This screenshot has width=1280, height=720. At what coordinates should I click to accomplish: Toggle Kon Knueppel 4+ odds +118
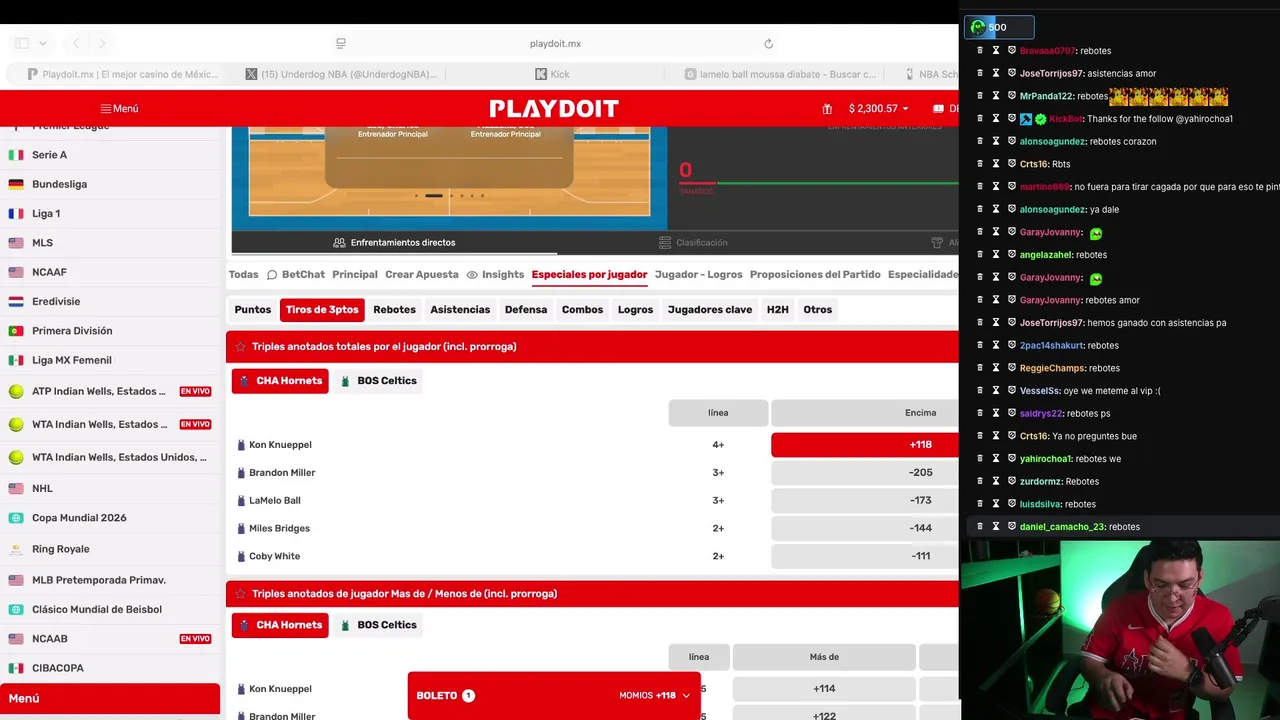[x=864, y=445]
